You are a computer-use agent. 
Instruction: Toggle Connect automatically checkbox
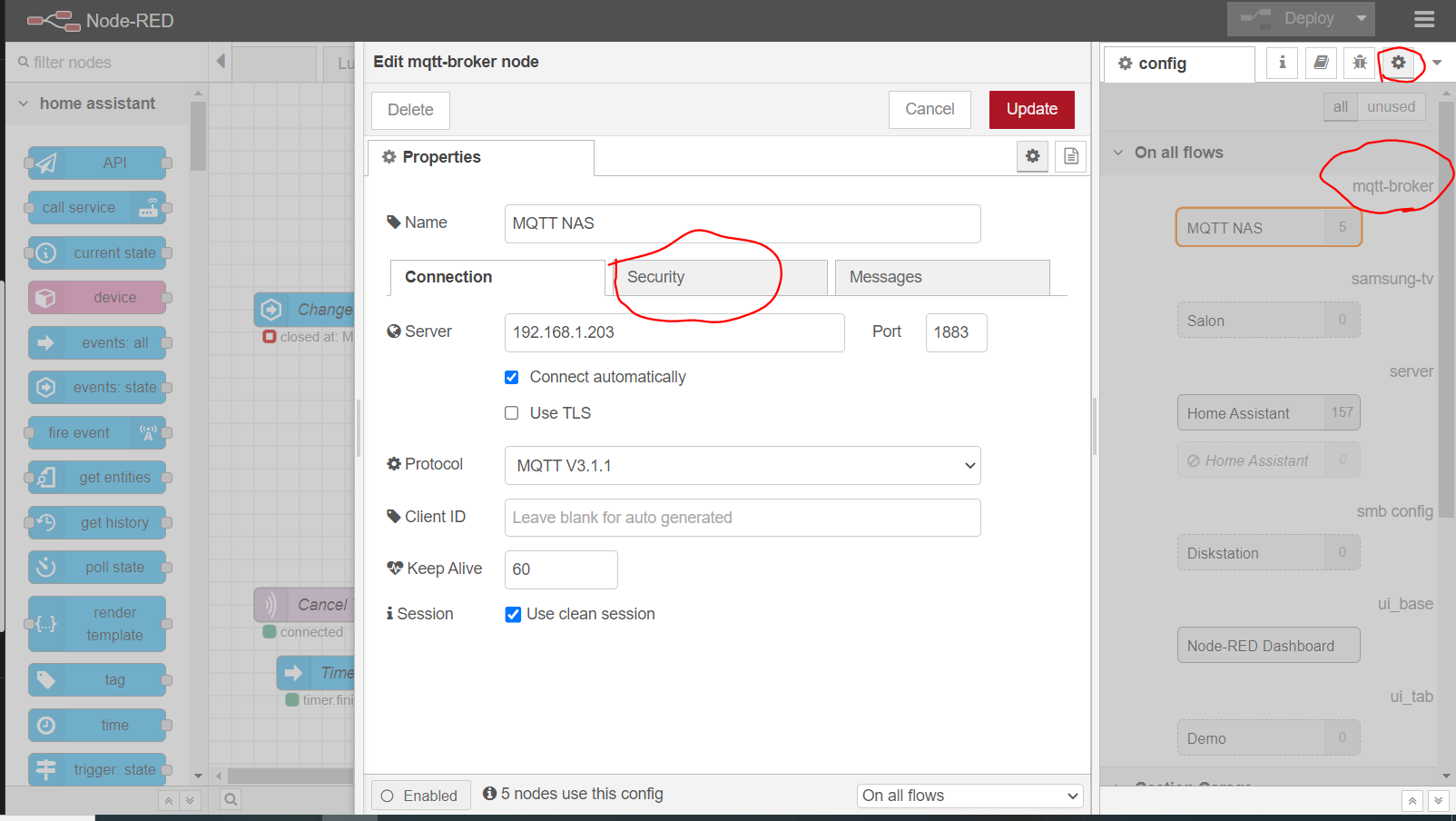[x=512, y=377]
